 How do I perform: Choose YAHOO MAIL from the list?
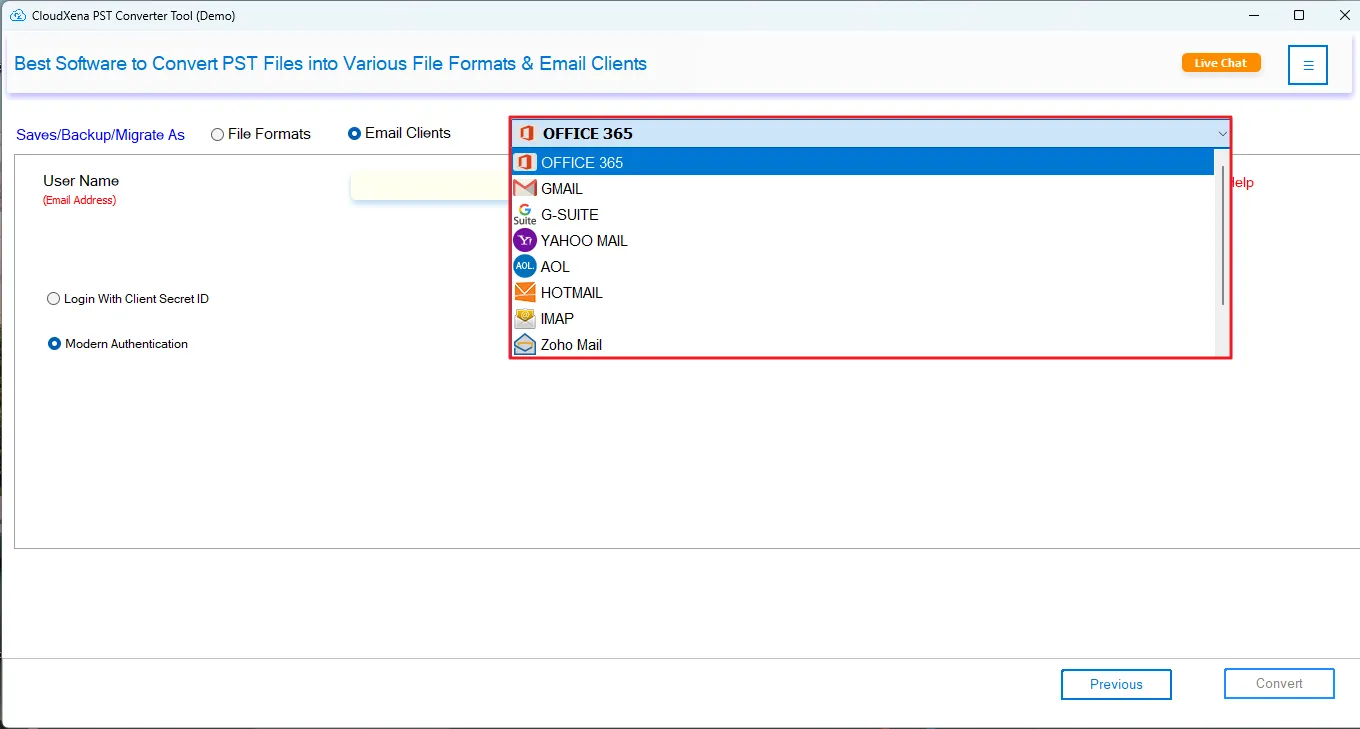click(584, 241)
